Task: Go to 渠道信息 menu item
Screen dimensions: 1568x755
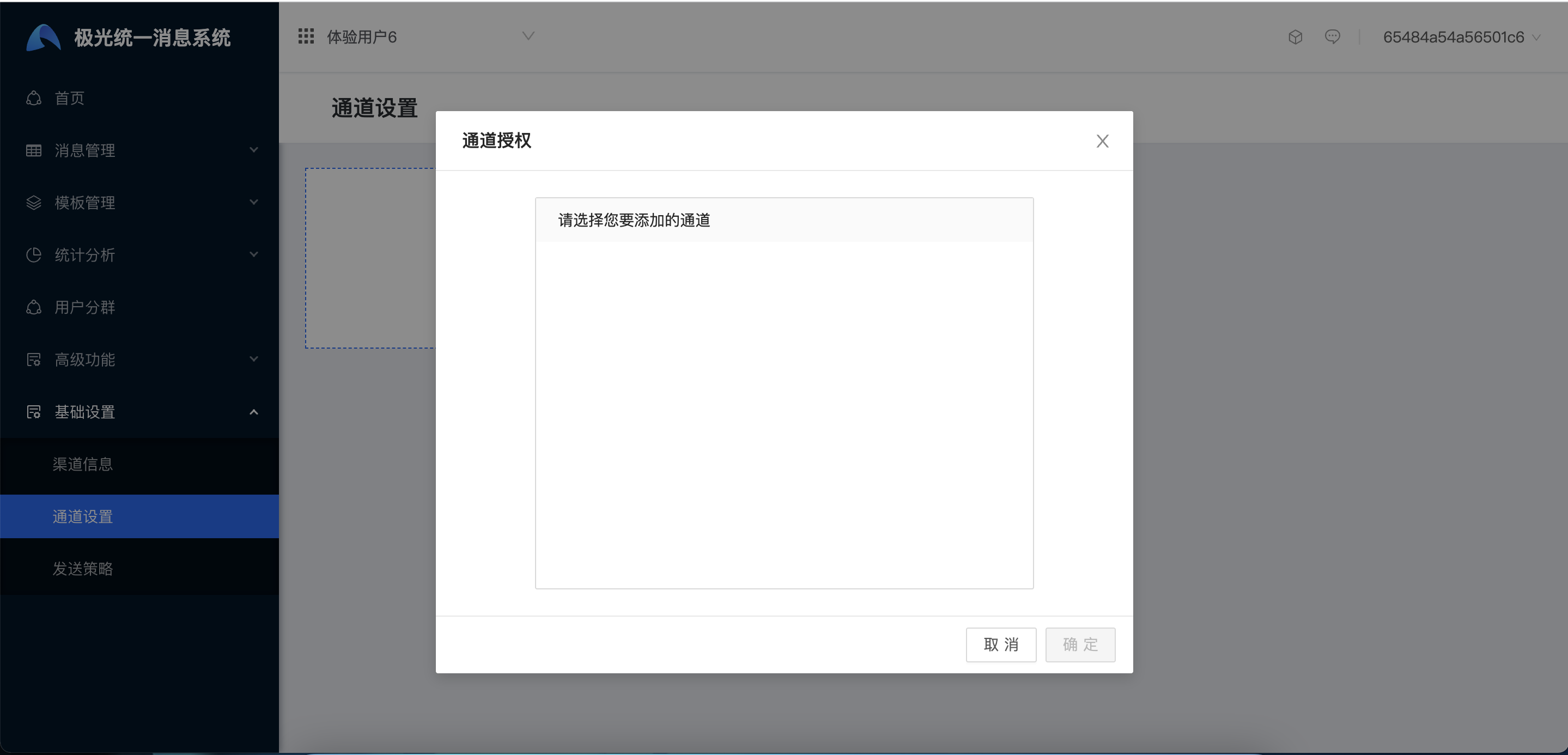Action: point(83,464)
